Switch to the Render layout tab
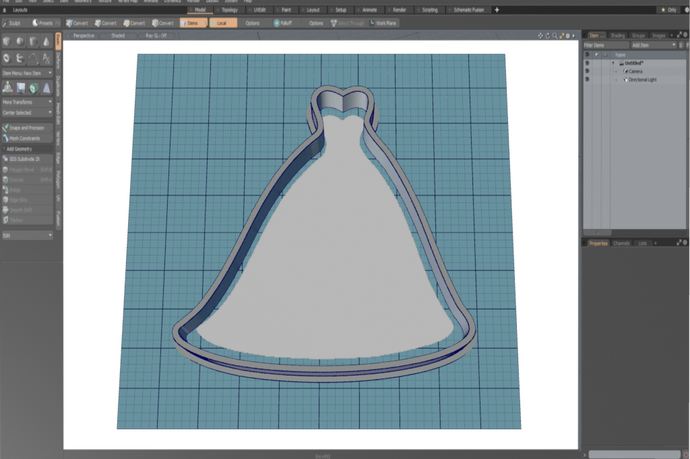The width and height of the screenshot is (690, 459). pos(399,10)
